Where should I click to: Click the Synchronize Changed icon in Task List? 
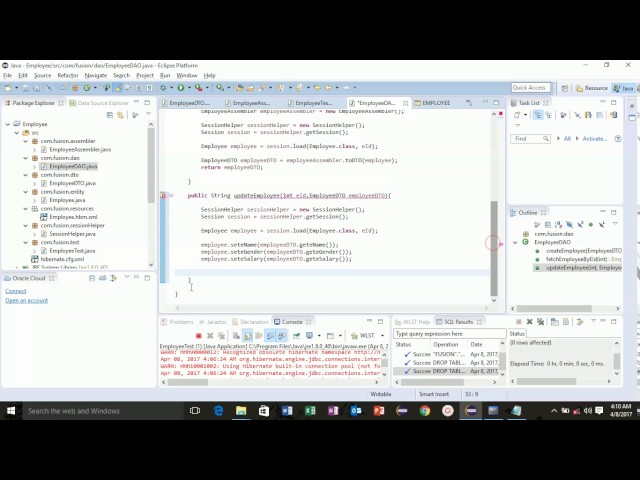point(614,115)
